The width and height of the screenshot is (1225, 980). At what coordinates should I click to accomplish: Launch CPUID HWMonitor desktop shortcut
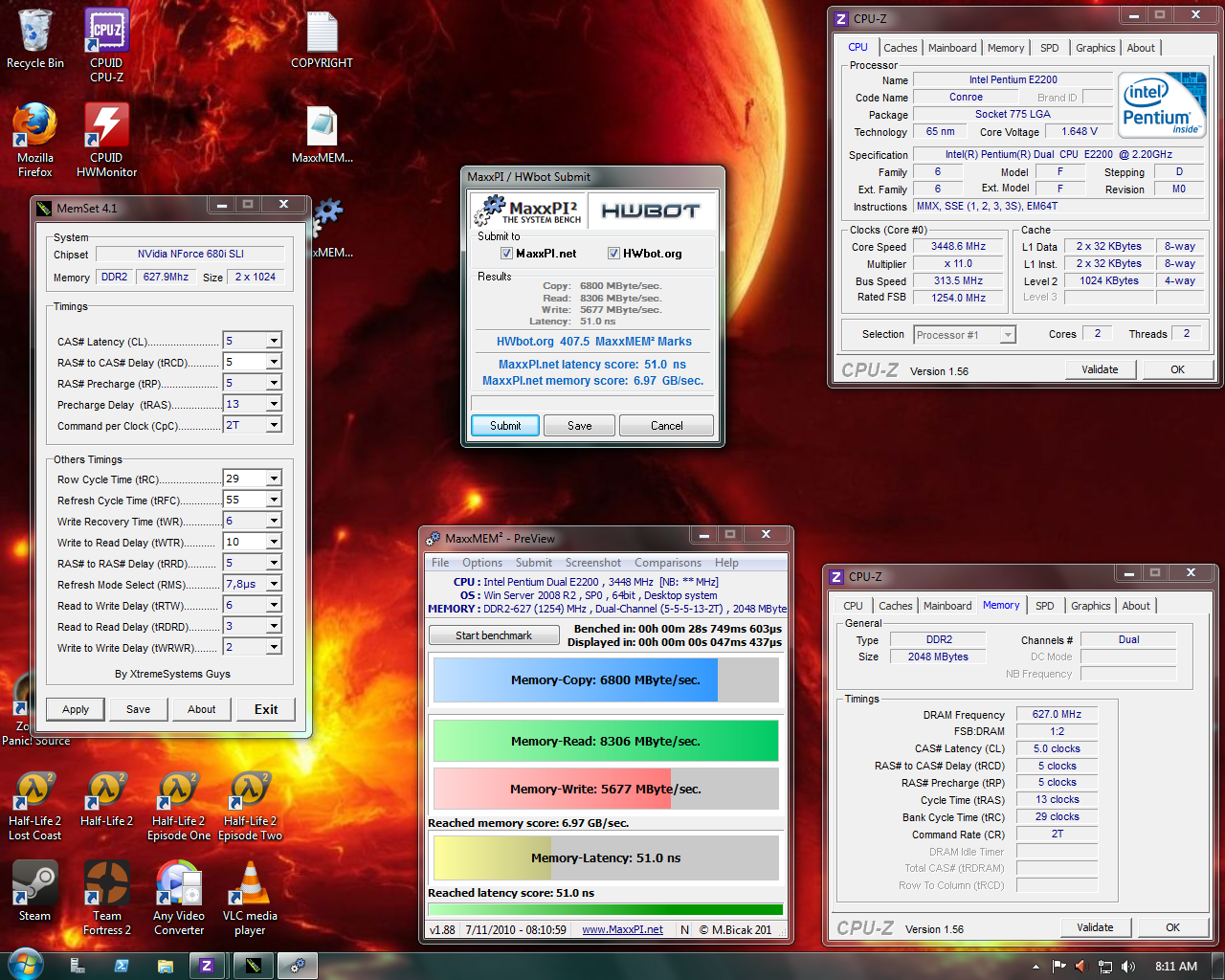coord(106,140)
